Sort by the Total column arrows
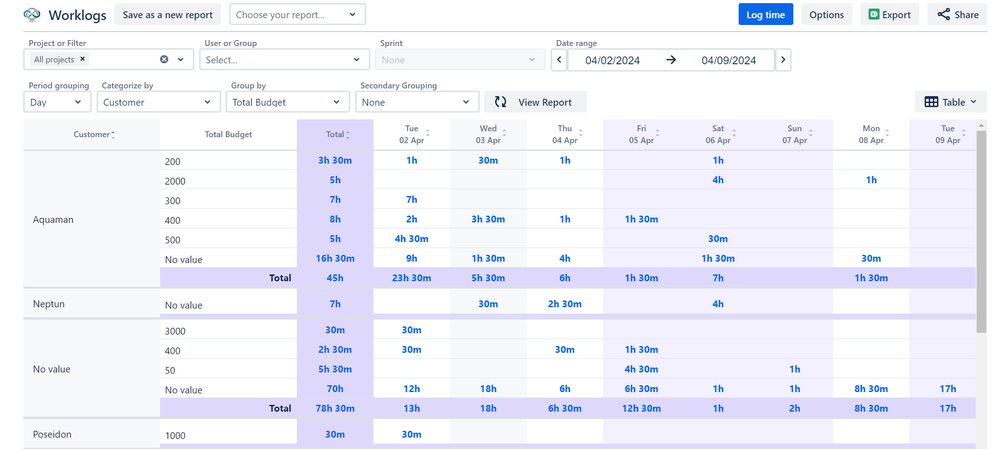The image size is (999, 449). [x=348, y=135]
